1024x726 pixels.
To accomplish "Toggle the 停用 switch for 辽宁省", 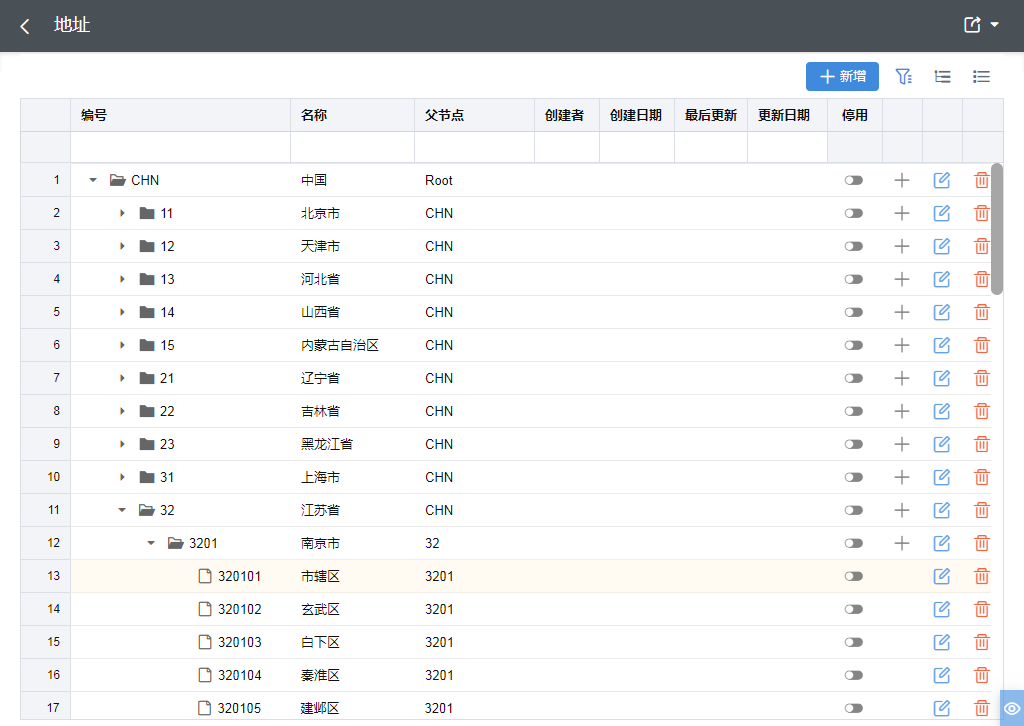I will tap(854, 378).
